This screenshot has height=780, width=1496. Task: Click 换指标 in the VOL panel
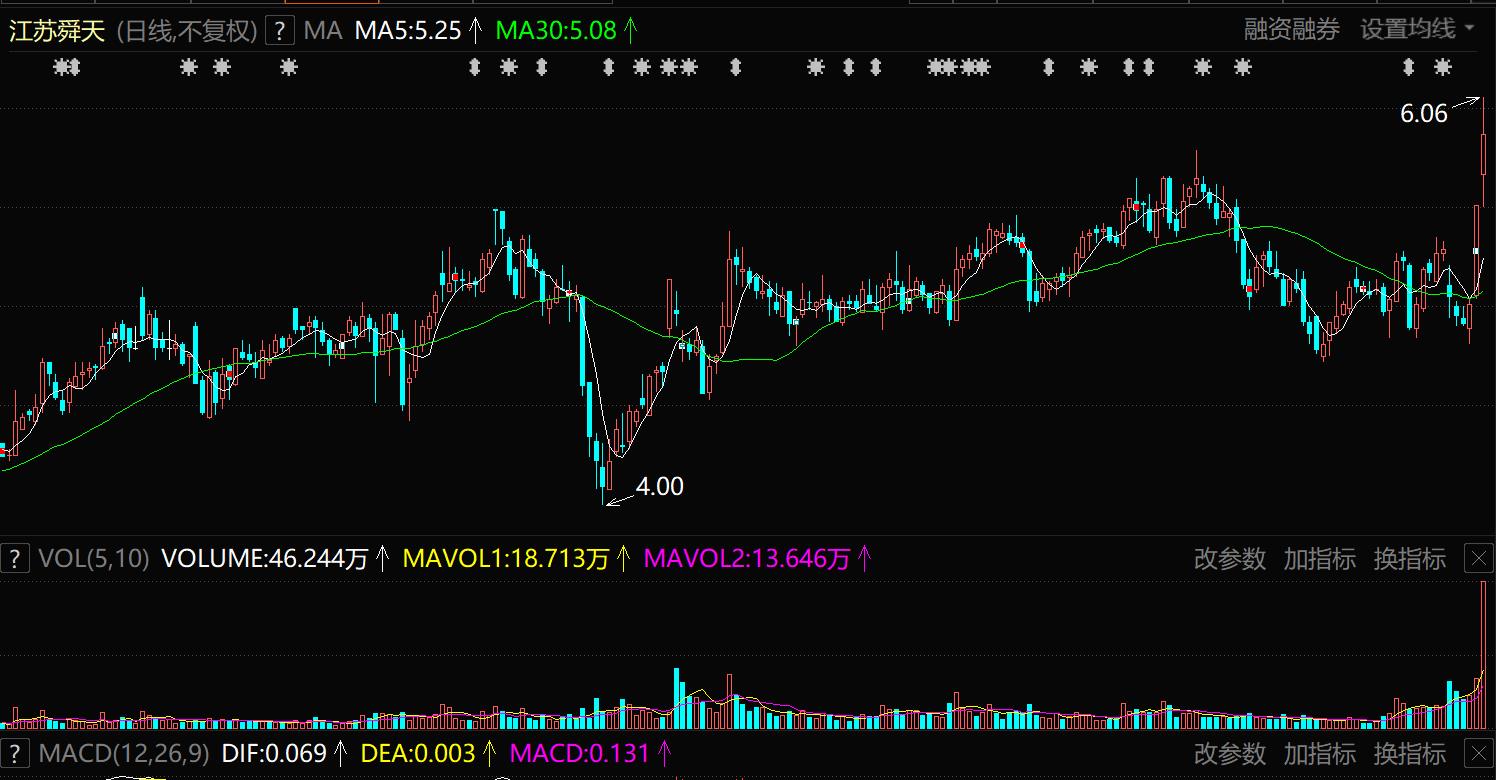[x=1410, y=558]
